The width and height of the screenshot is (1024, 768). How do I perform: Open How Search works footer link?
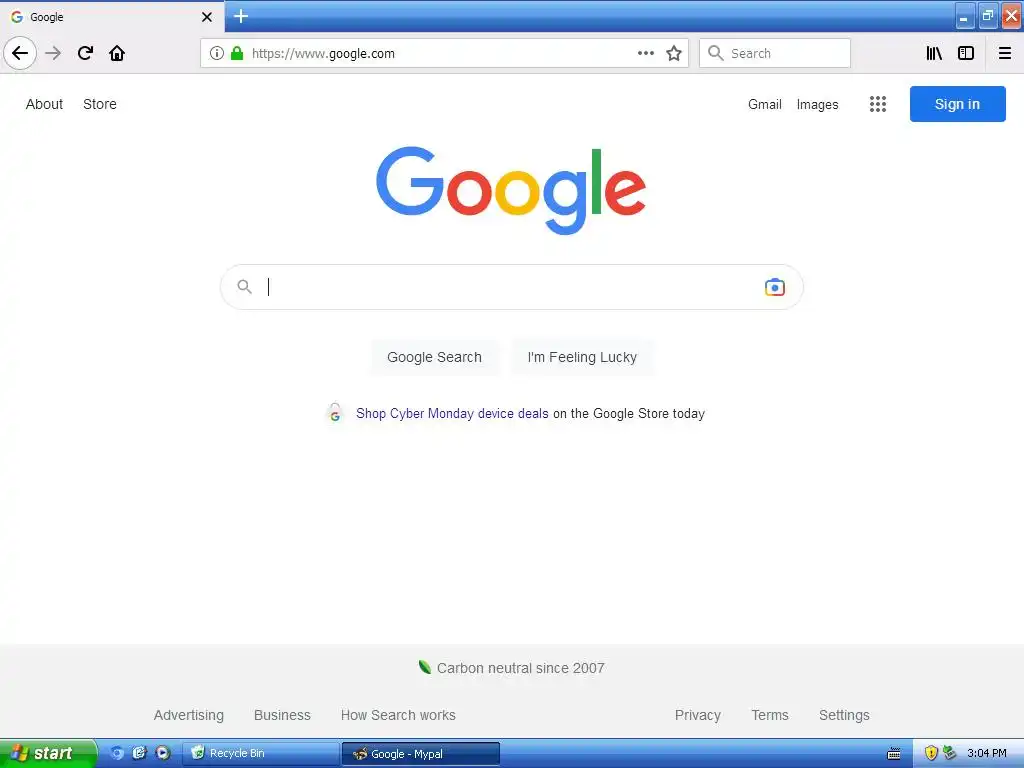coord(398,715)
